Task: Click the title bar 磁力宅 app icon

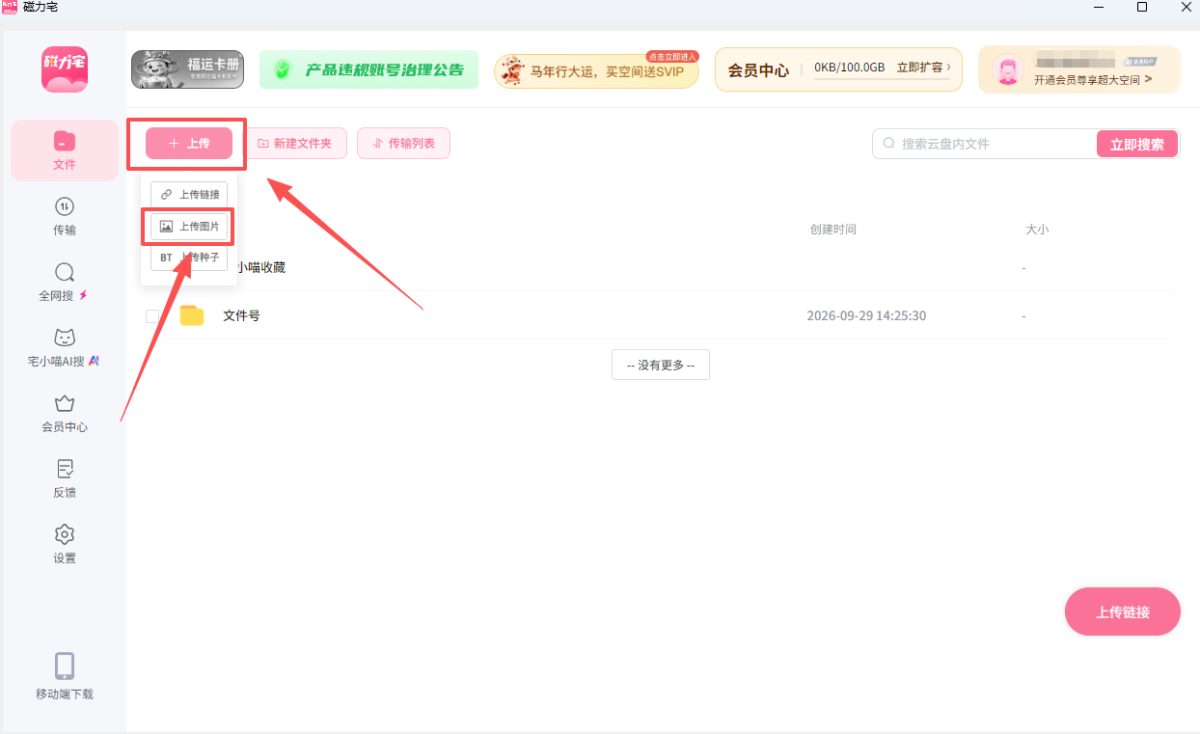Action: pyautogui.click(x=9, y=7)
